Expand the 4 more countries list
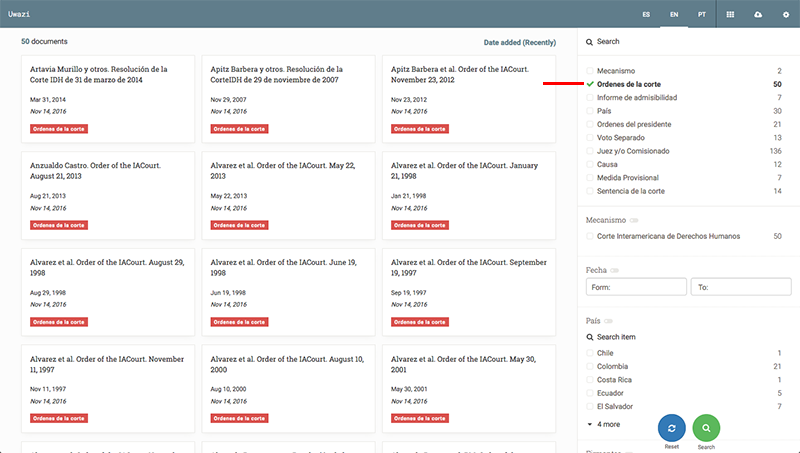 604,424
